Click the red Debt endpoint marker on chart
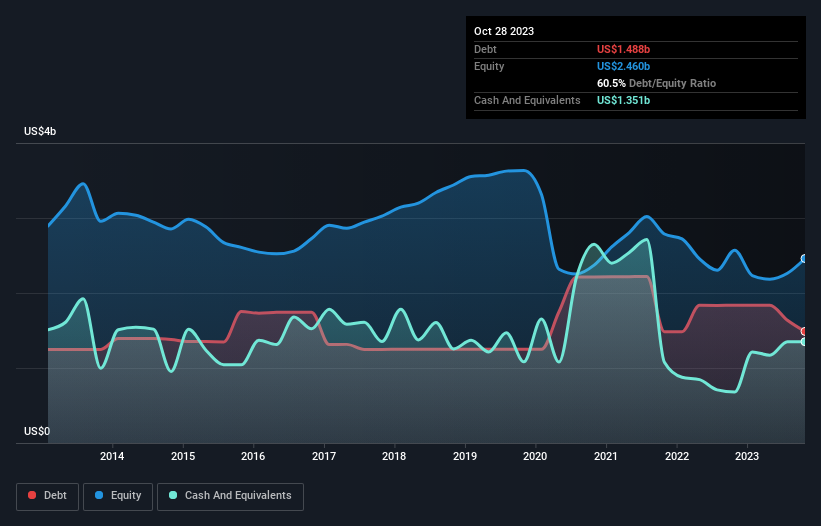The image size is (821, 526). click(x=804, y=331)
